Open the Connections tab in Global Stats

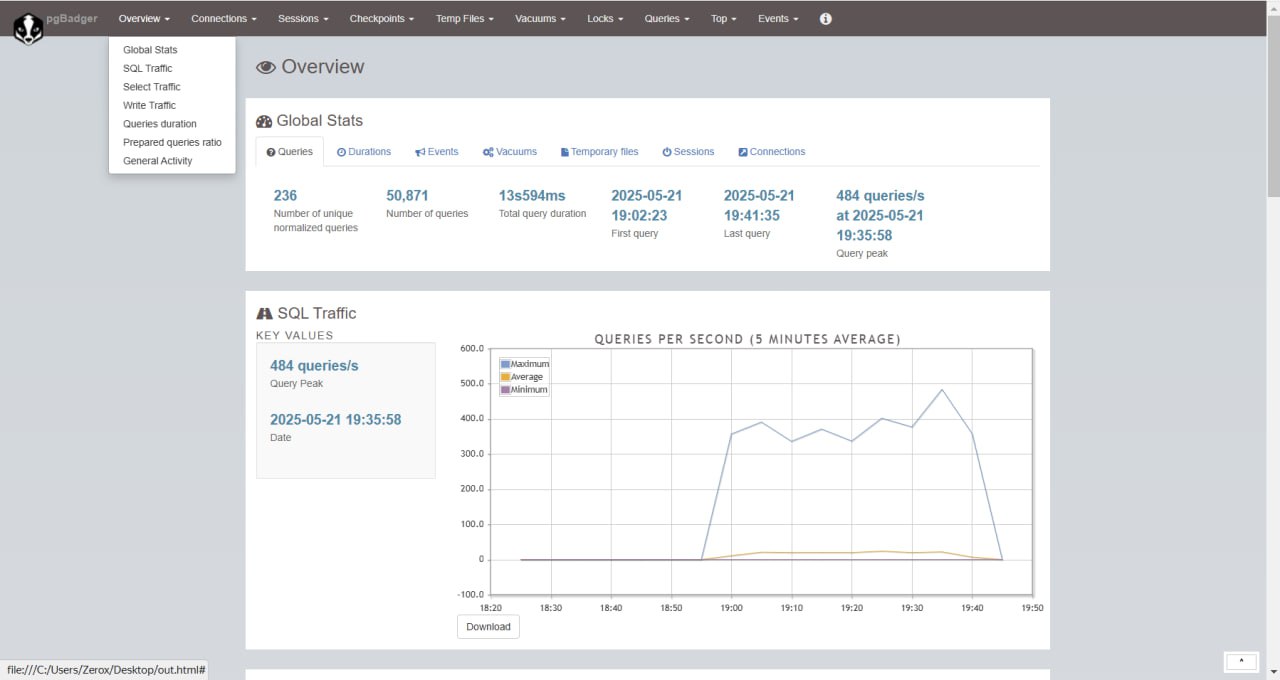point(771,152)
